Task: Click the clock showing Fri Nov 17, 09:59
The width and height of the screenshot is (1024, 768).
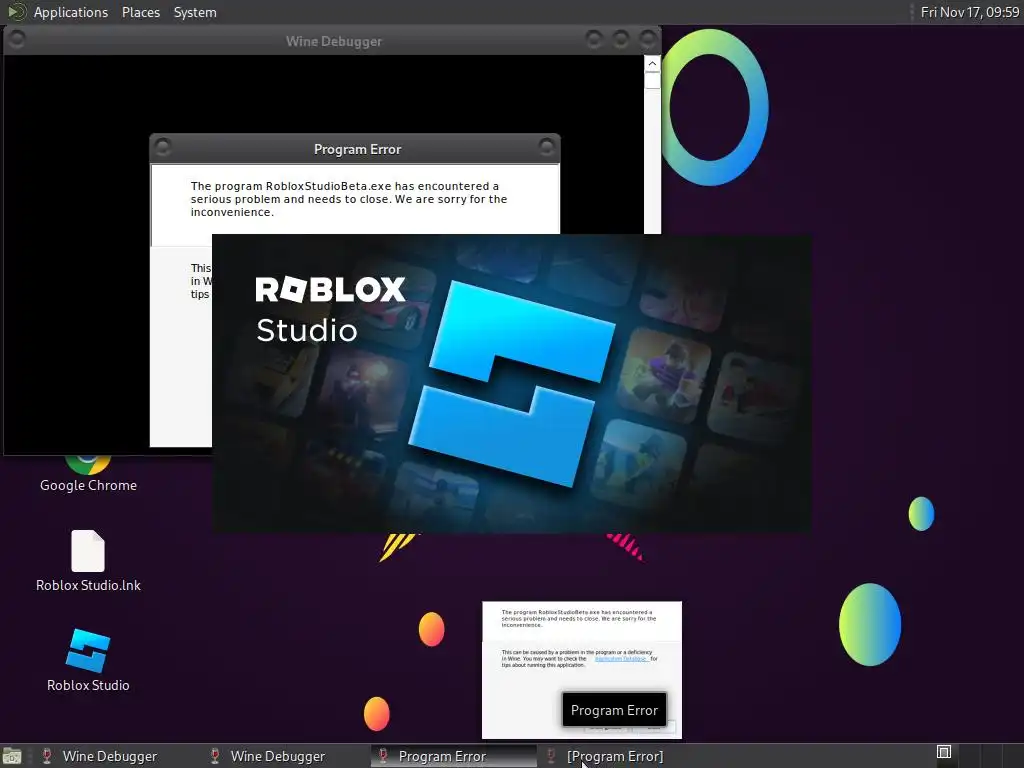Action: click(x=969, y=12)
